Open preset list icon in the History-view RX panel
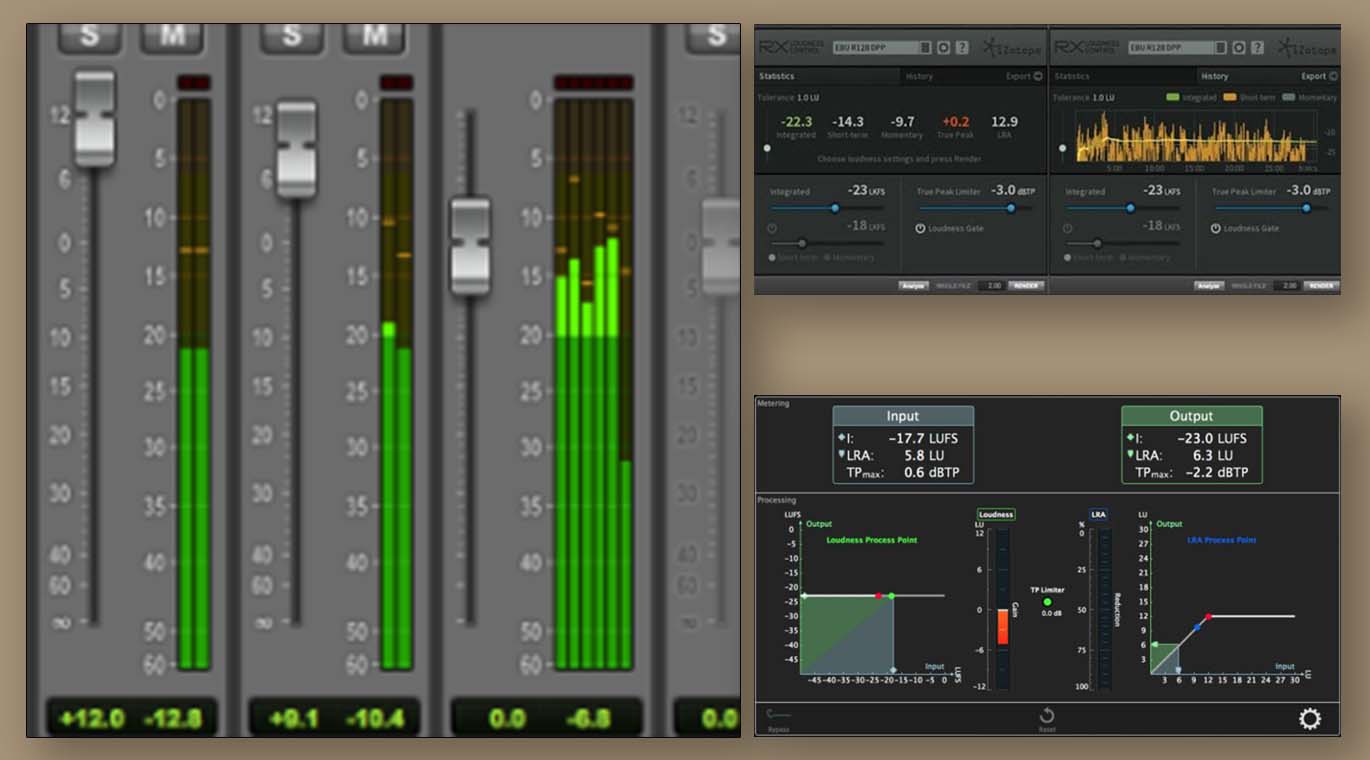 pyautogui.click(x=1221, y=47)
